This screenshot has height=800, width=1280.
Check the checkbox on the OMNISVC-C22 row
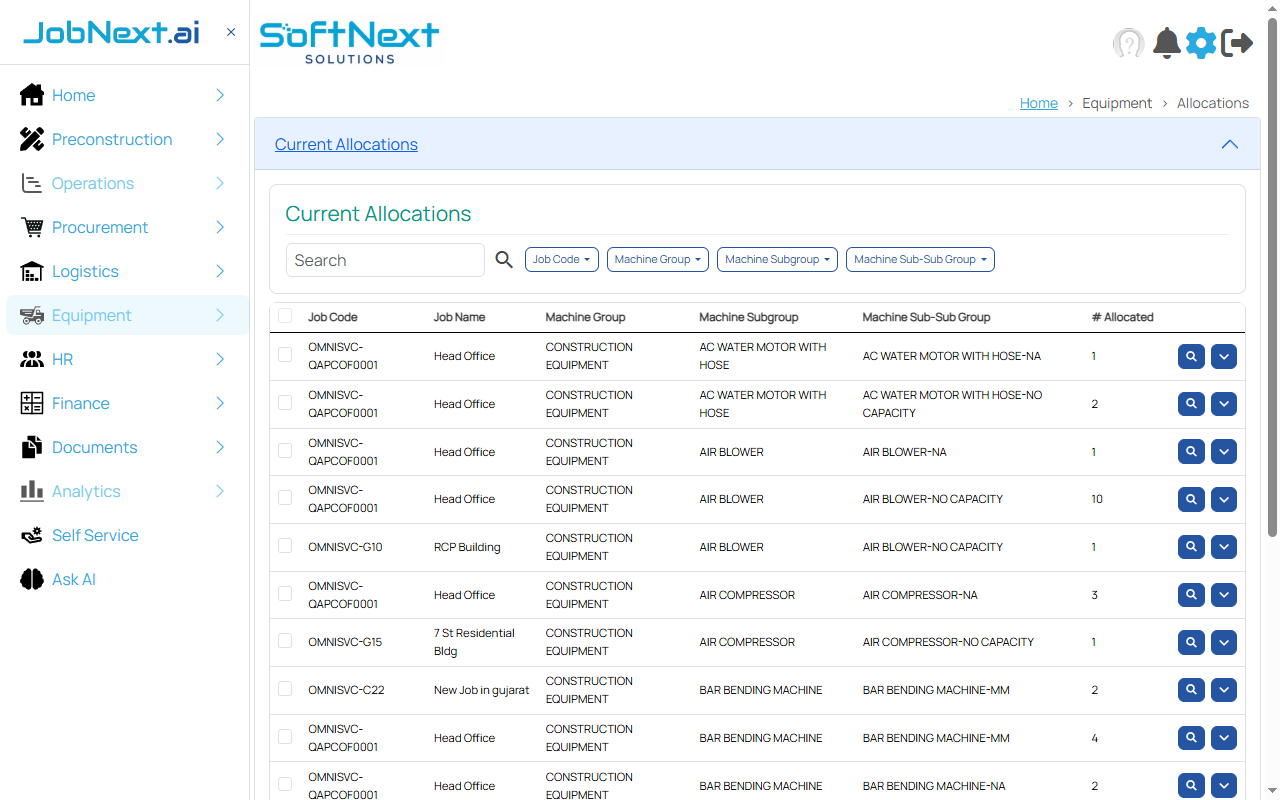click(285, 690)
